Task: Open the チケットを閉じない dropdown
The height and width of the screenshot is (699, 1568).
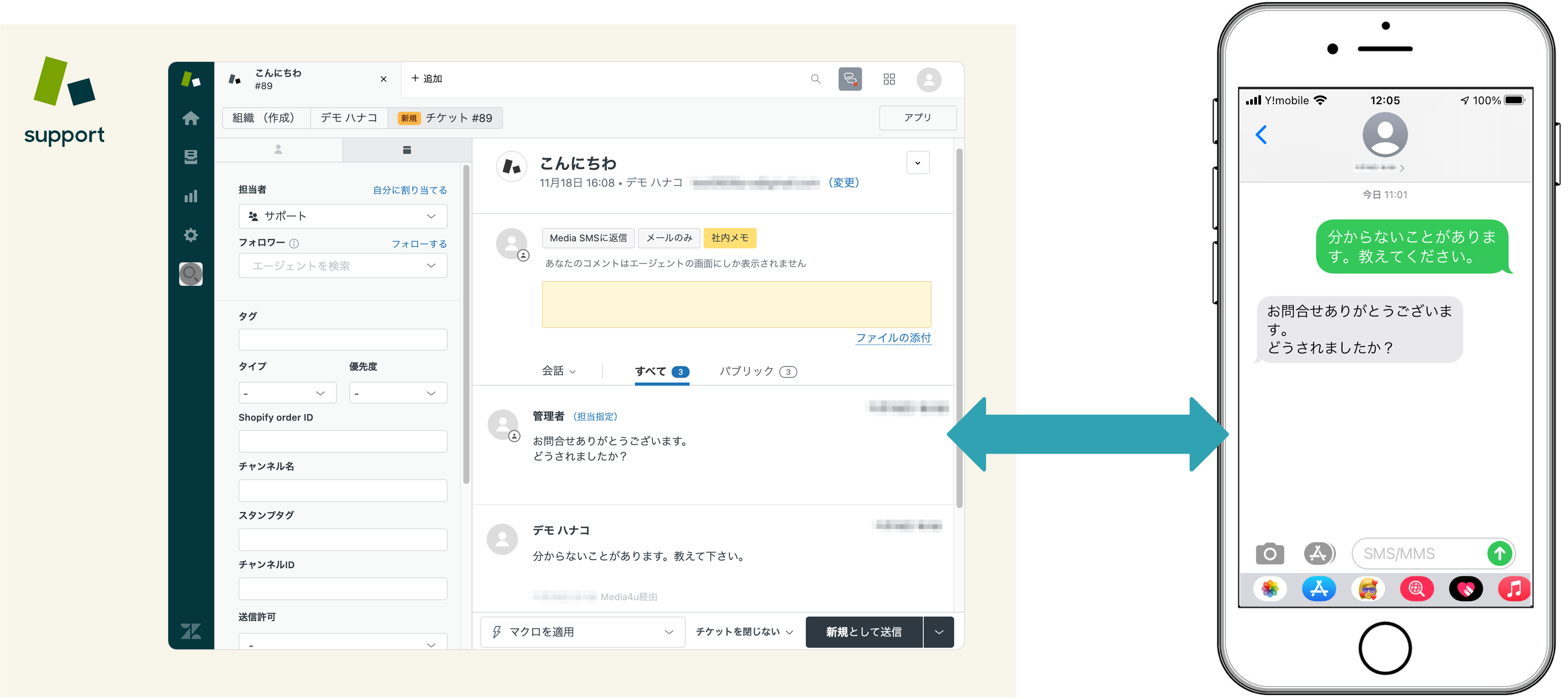Action: point(744,631)
